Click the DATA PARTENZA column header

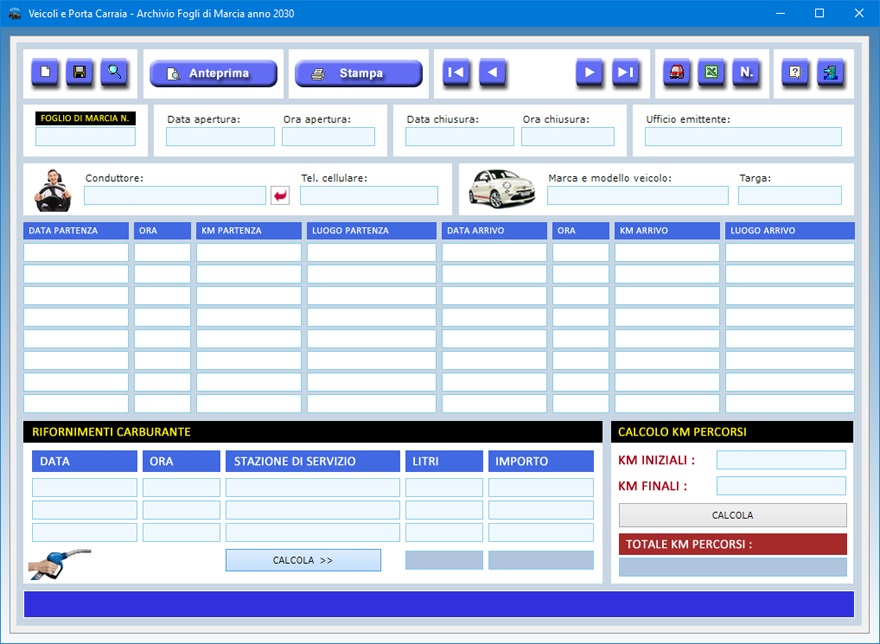pyautogui.click(x=76, y=231)
